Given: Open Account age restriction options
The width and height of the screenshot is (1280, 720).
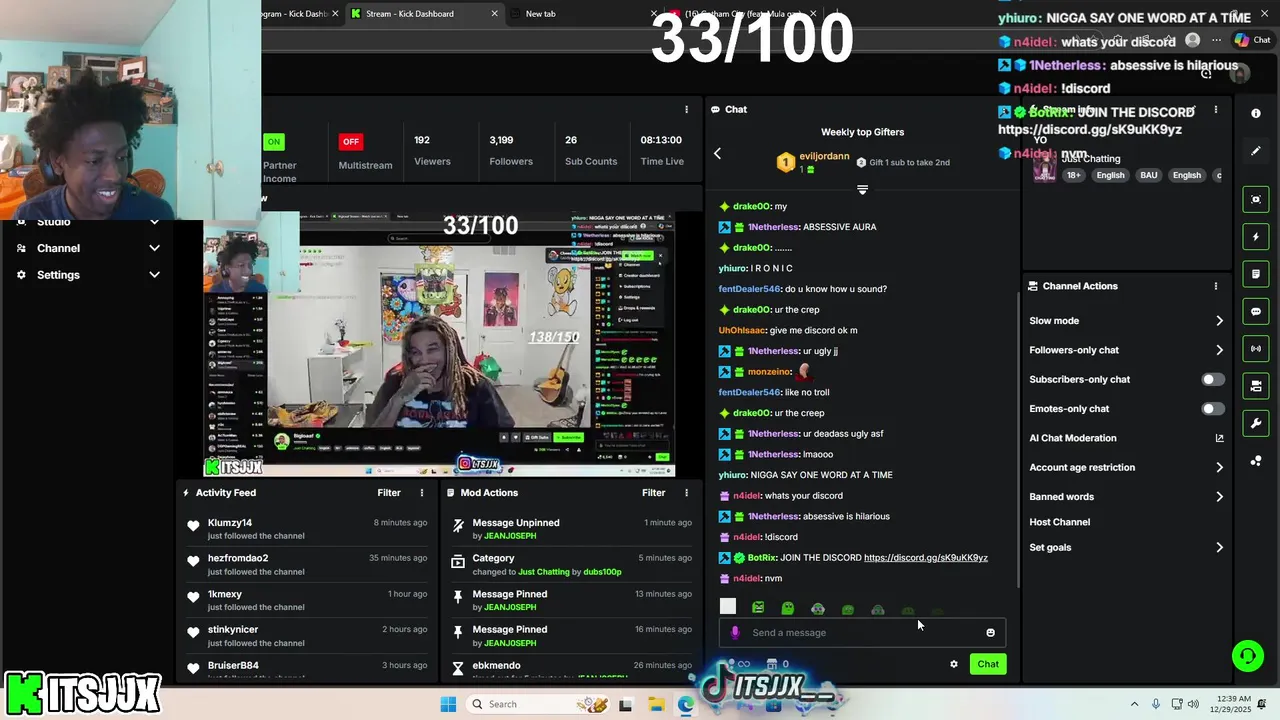Looking at the screenshot, I should [x=1126, y=467].
